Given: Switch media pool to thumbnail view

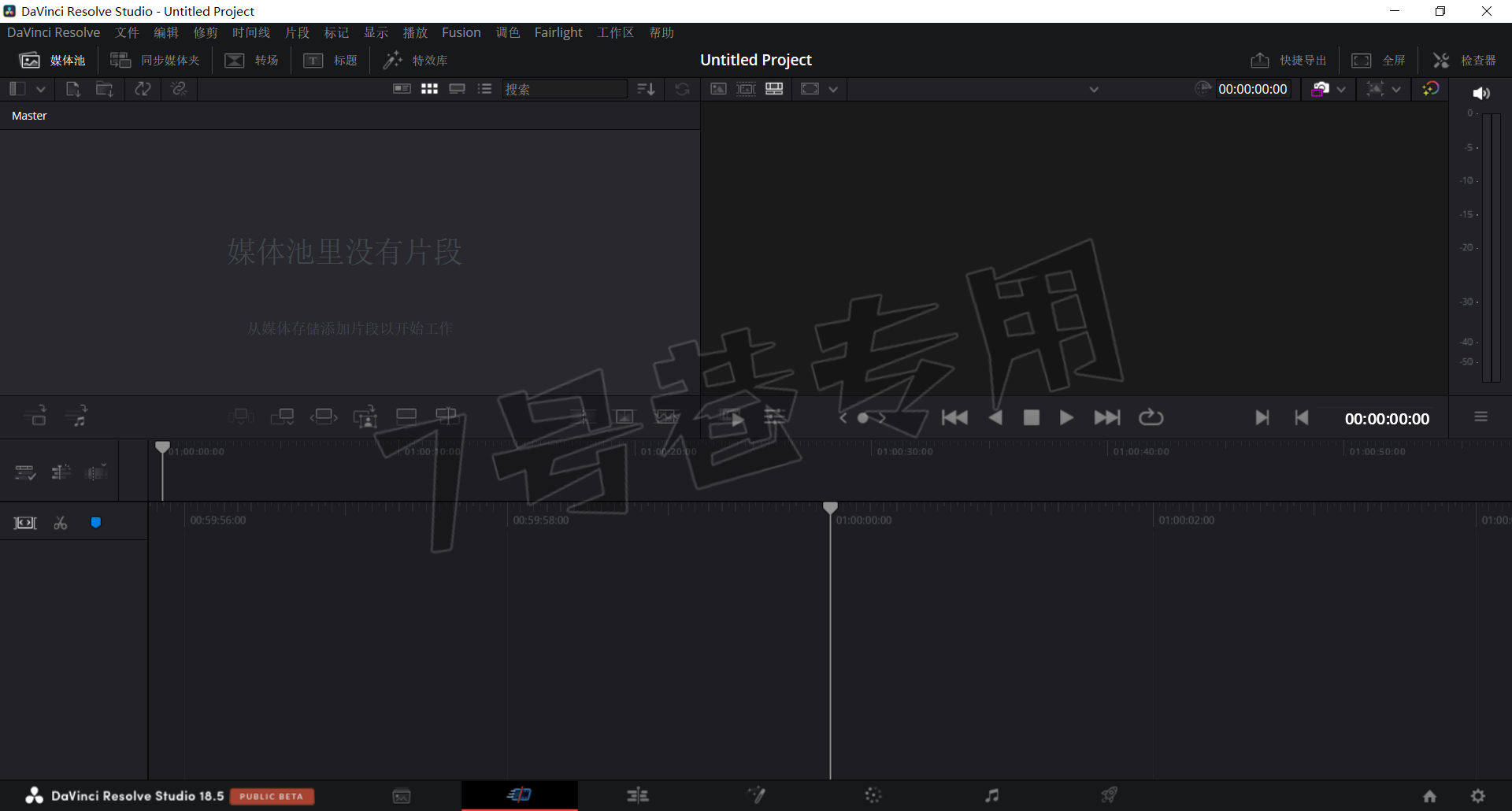Looking at the screenshot, I should 429,89.
